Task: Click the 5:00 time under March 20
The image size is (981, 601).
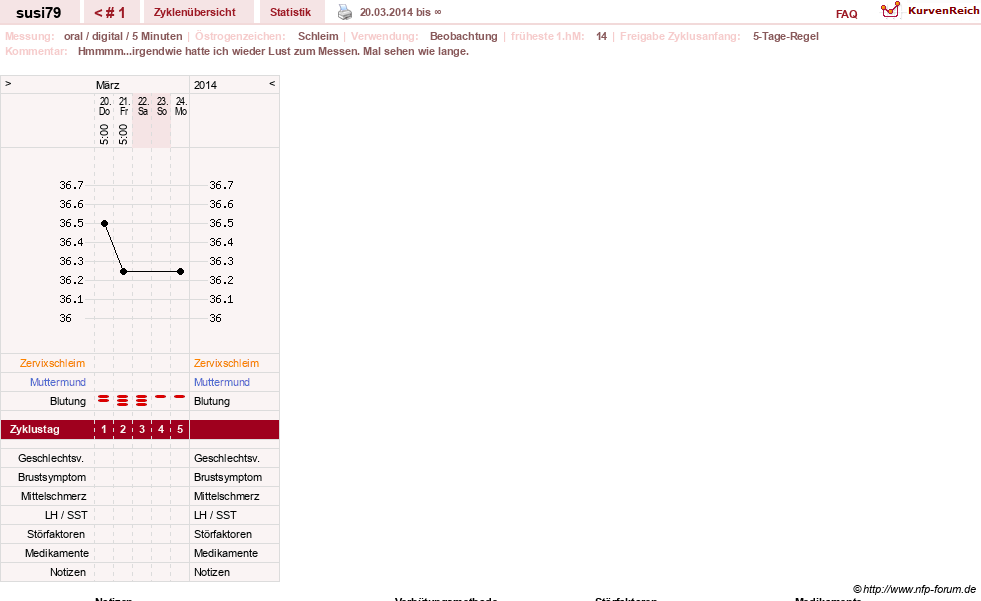Action: point(104,134)
